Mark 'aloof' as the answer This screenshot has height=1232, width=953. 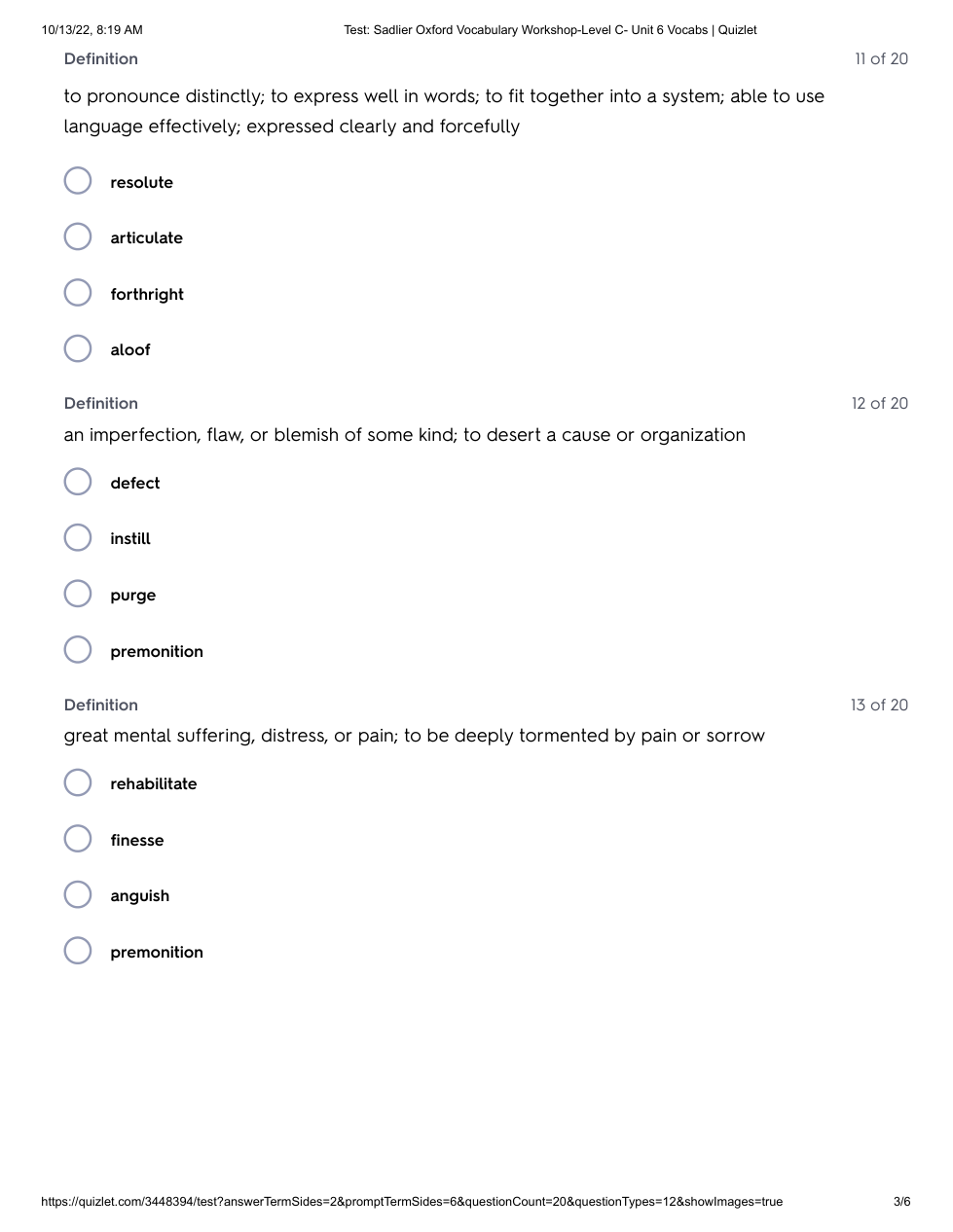point(78,349)
